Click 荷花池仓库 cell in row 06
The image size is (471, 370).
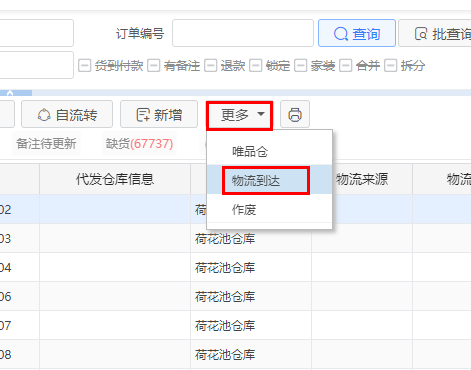[251, 297]
